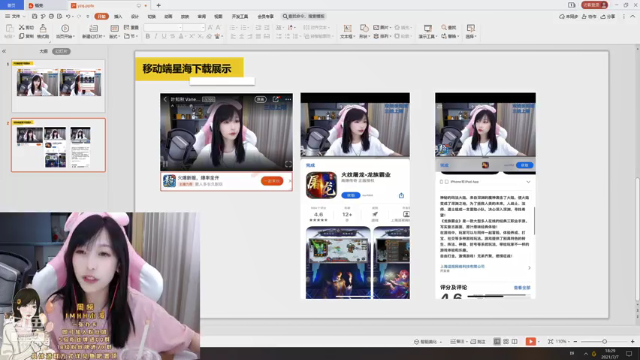
Task: Click the Undo arrow
Action: coord(68,16)
